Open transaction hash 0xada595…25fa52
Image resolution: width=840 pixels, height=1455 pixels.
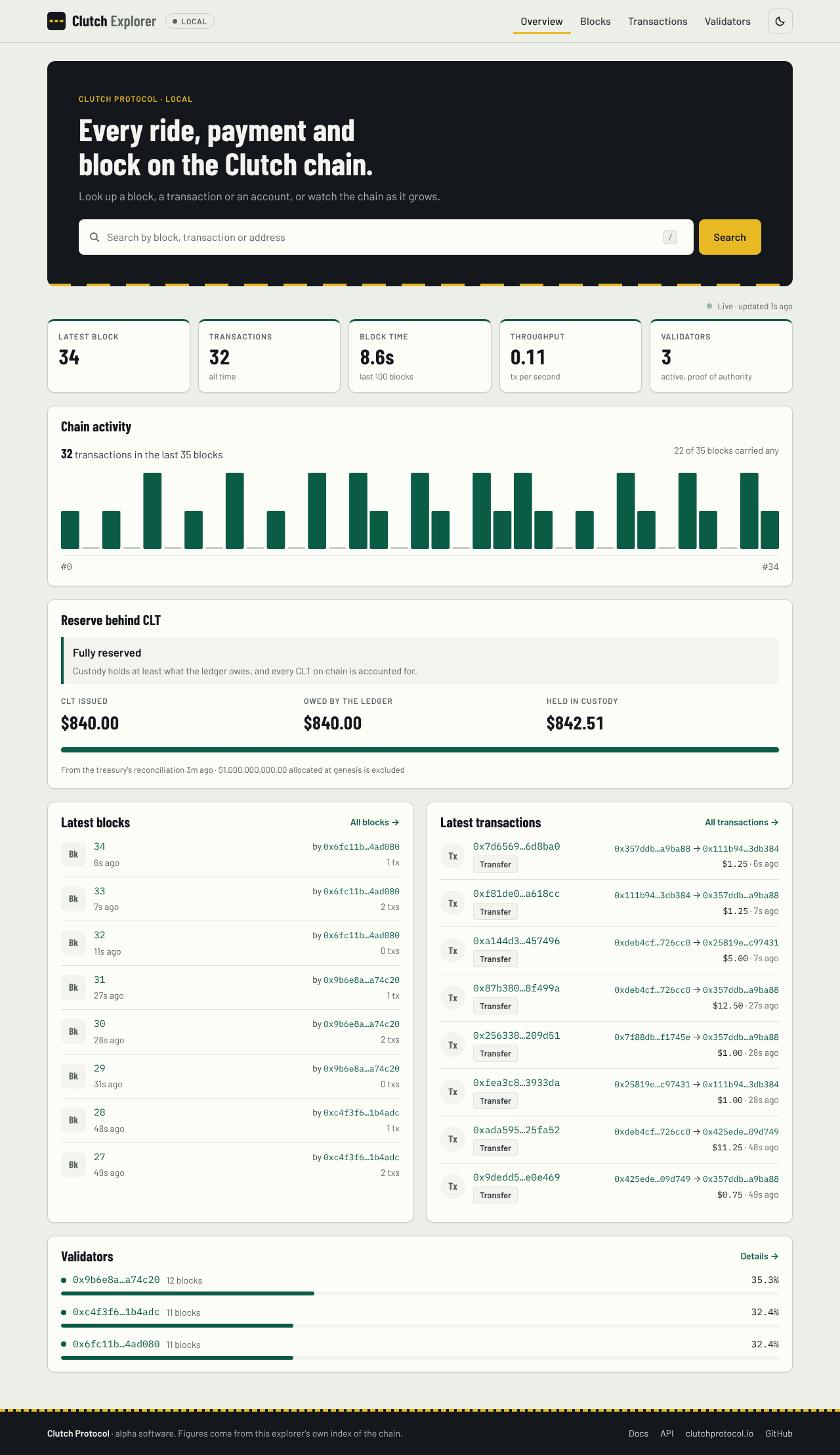coord(516,1130)
